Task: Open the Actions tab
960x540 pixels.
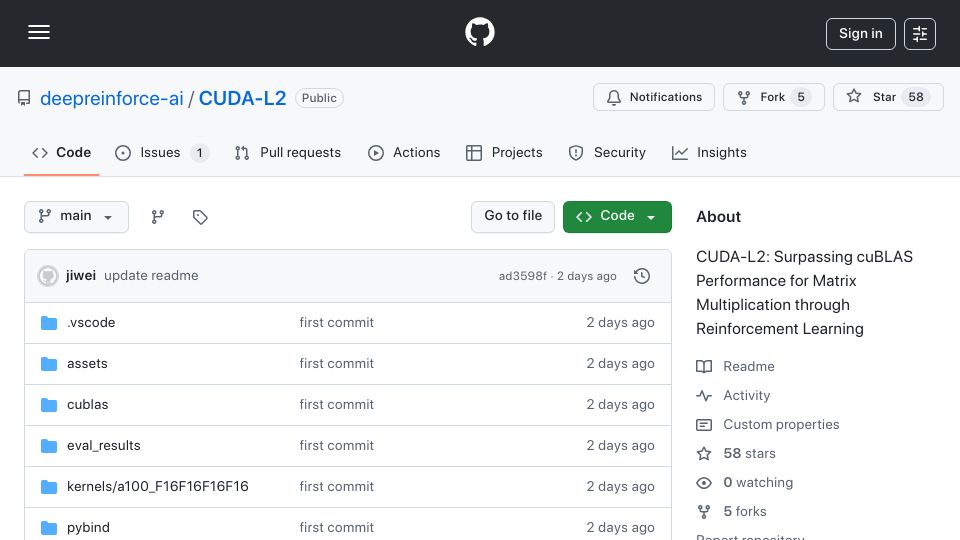Action: pos(404,152)
